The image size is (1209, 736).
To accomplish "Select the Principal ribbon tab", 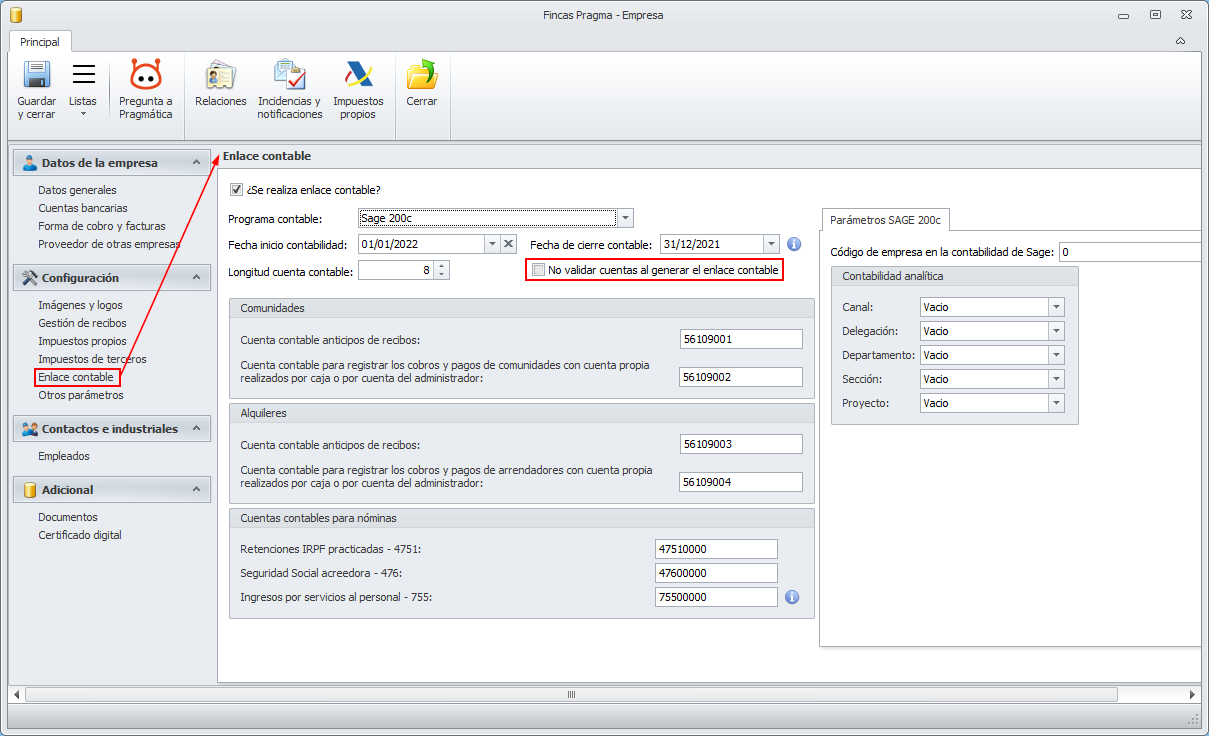I will coord(40,42).
